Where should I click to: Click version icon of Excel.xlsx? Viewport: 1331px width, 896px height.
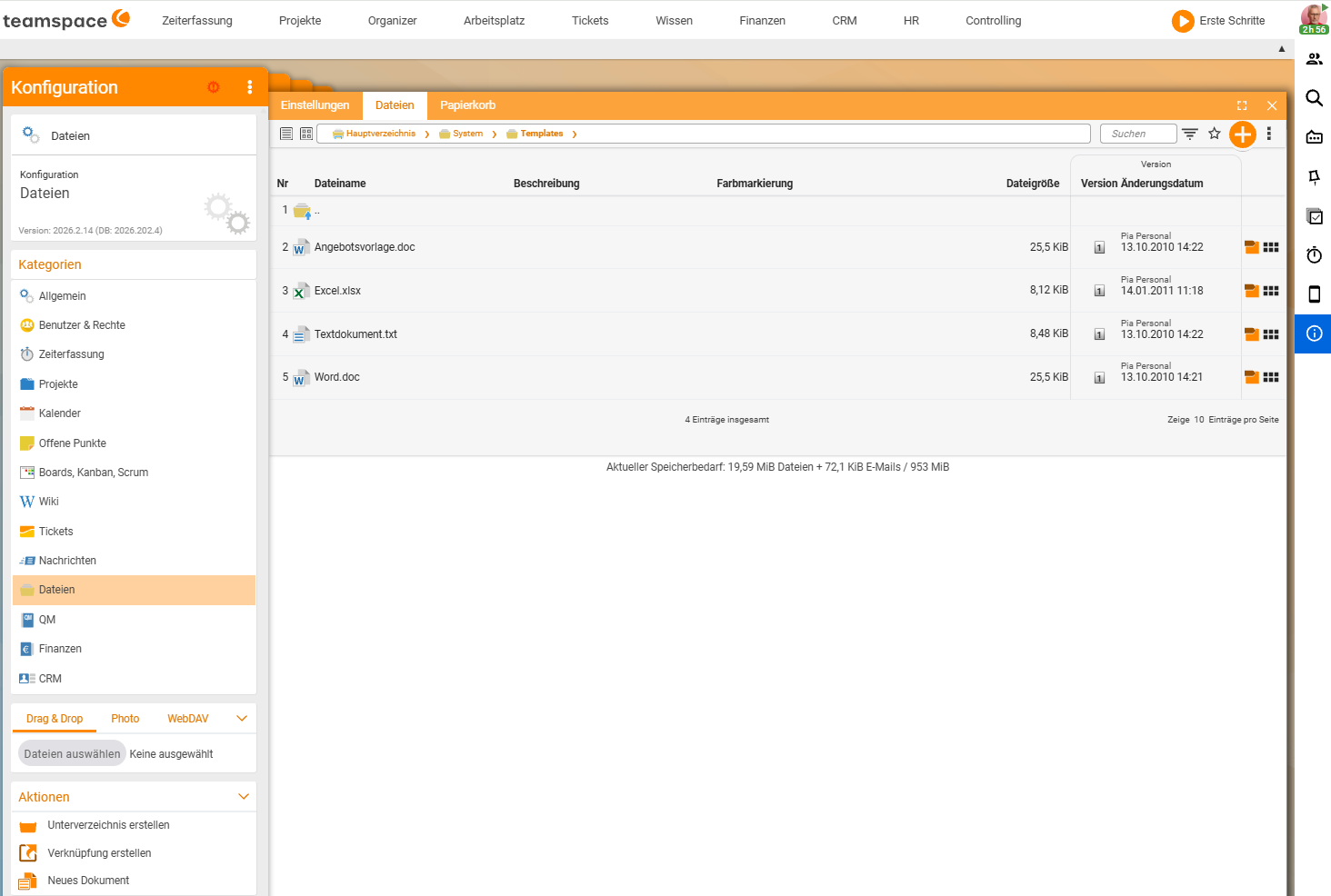1099,291
